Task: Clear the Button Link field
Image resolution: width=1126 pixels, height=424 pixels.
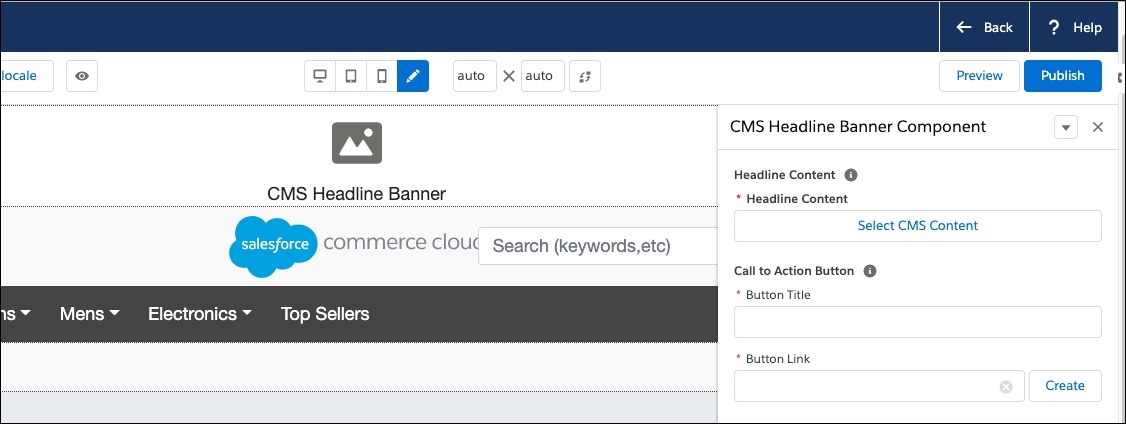Action: pos(1006,387)
